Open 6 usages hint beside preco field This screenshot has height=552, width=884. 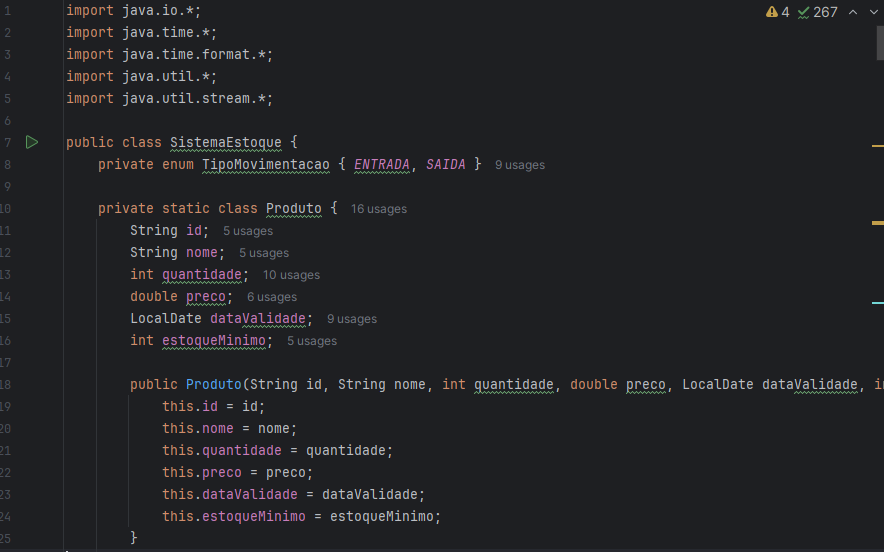tap(272, 297)
